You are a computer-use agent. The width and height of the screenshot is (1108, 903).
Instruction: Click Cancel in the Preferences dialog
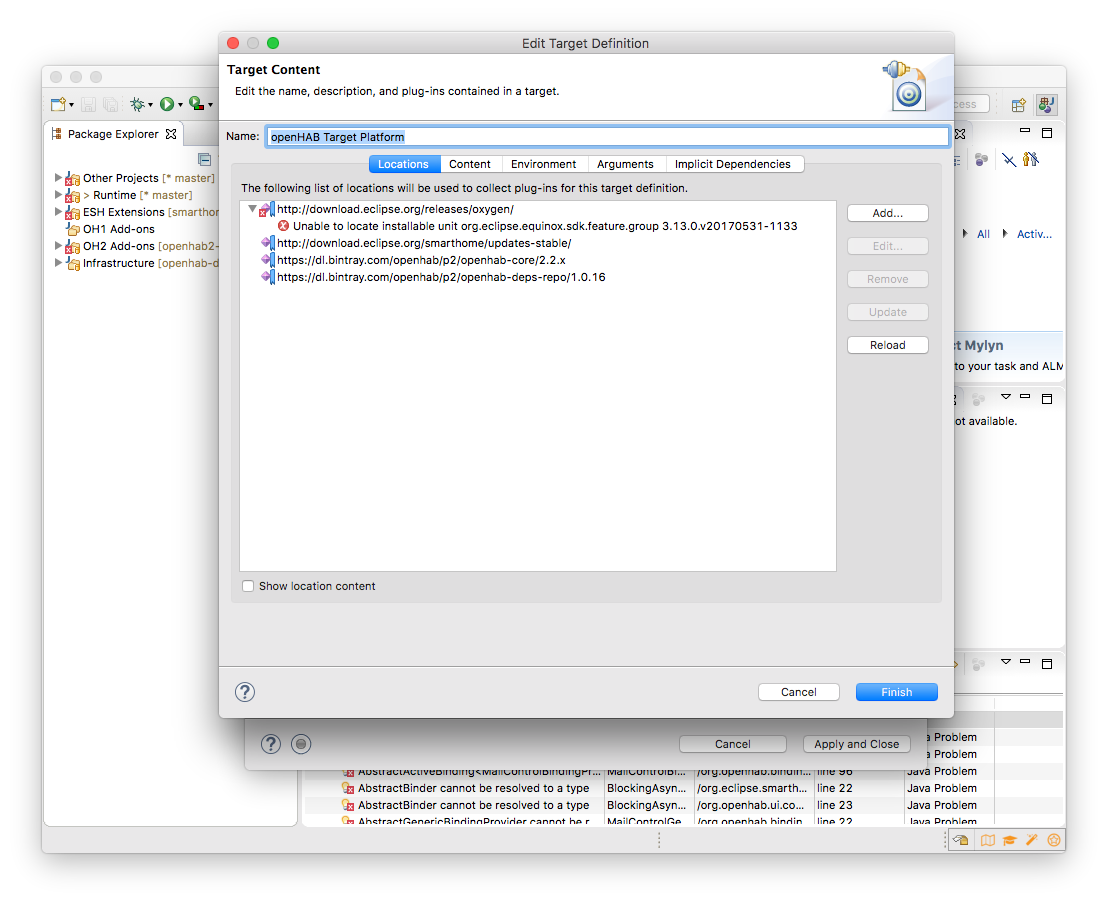(x=733, y=744)
